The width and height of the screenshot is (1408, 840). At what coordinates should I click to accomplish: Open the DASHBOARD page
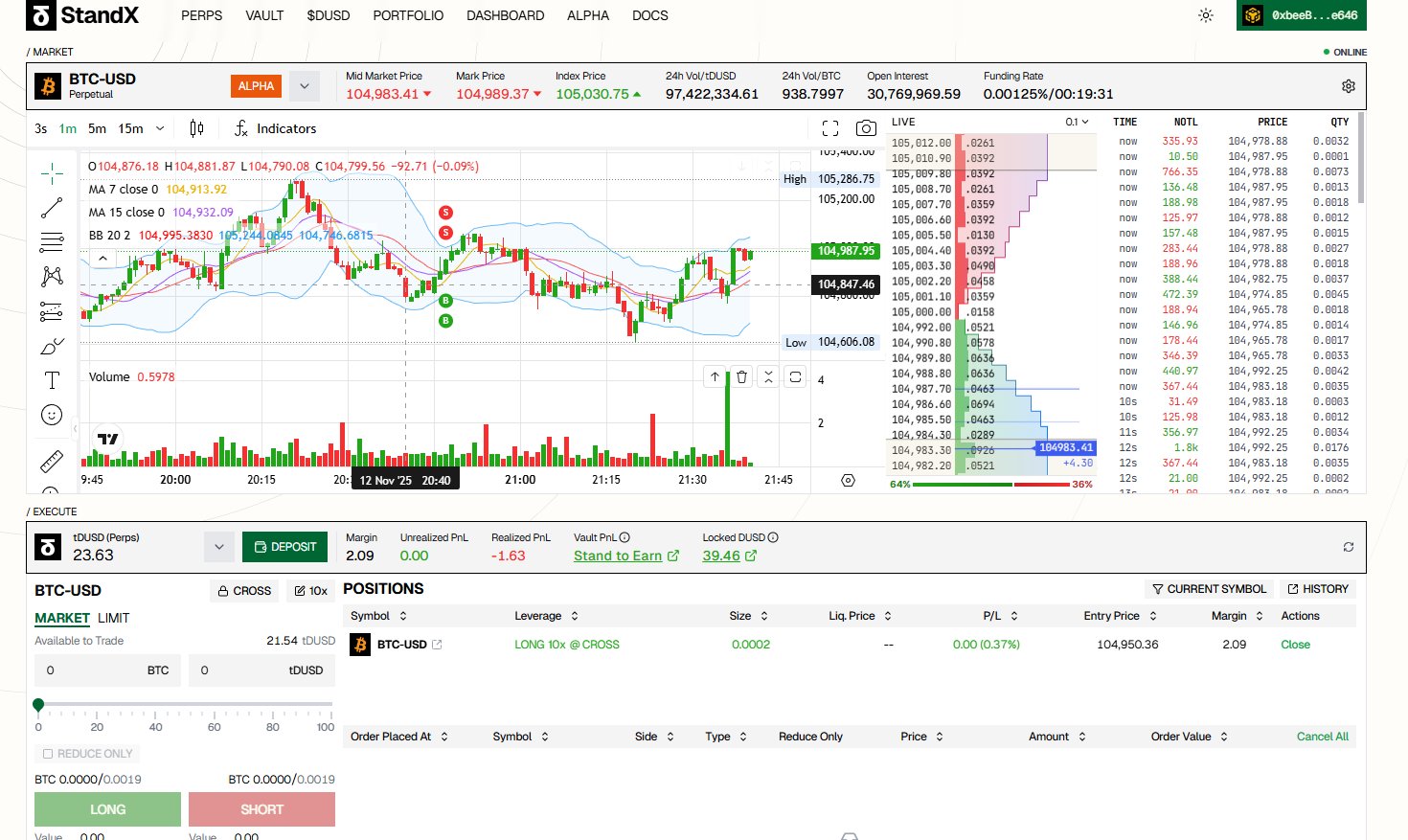pyautogui.click(x=506, y=15)
